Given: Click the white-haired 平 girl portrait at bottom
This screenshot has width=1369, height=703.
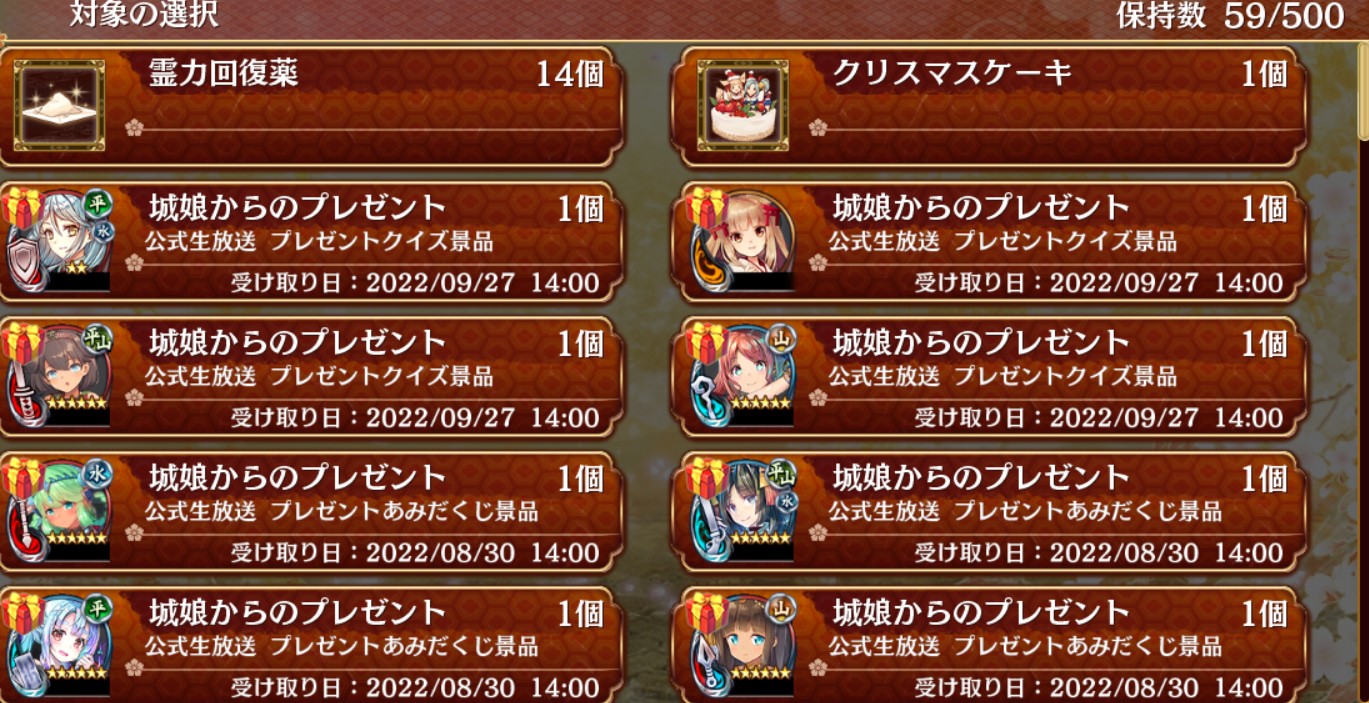Looking at the screenshot, I should (x=58, y=645).
